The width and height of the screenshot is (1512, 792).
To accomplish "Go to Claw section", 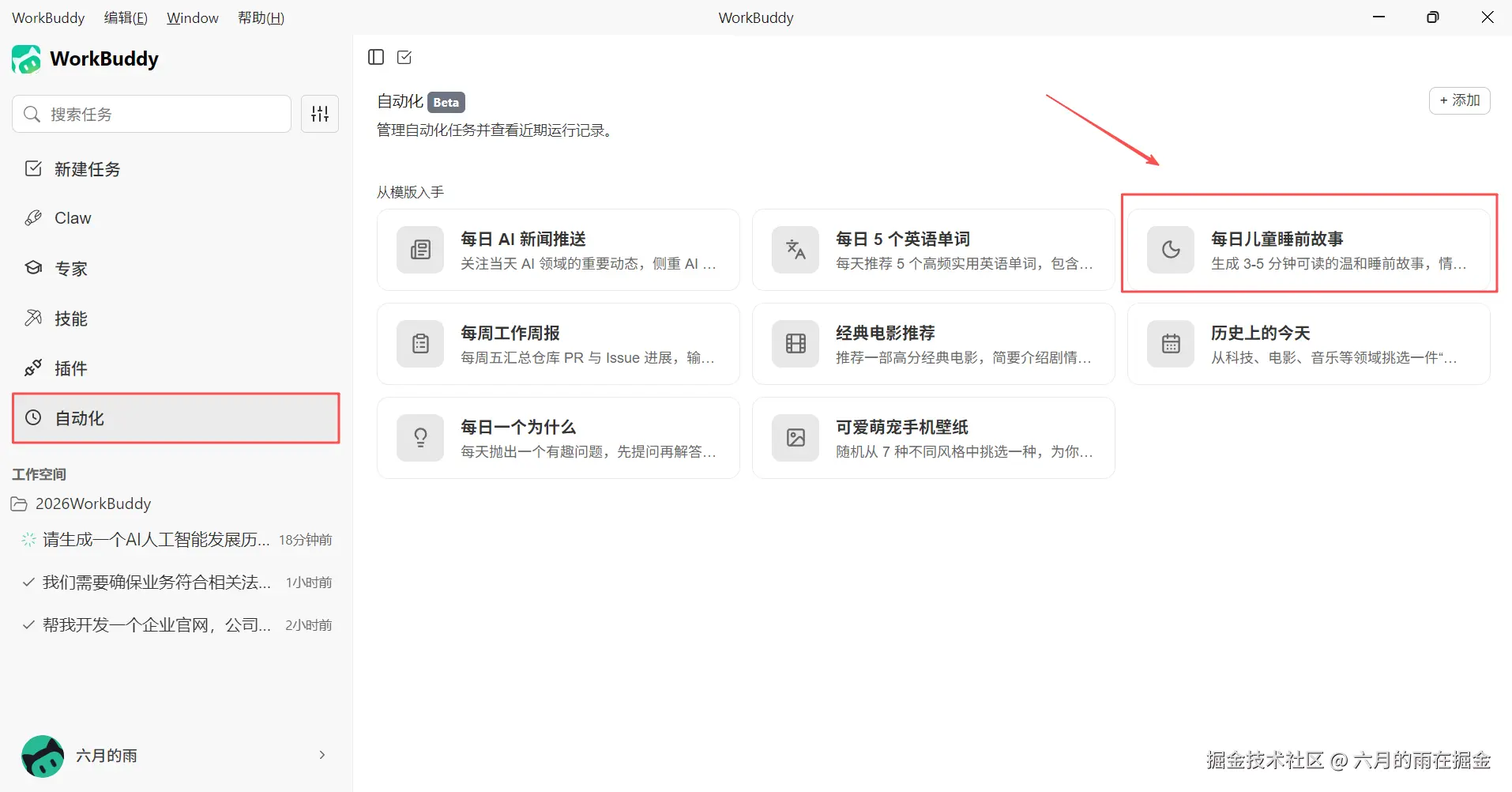I will coord(175,218).
